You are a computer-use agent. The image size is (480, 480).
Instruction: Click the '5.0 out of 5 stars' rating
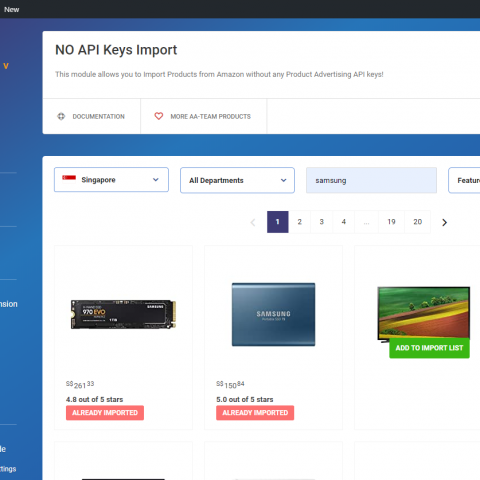pyautogui.click(x=245, y=399)
